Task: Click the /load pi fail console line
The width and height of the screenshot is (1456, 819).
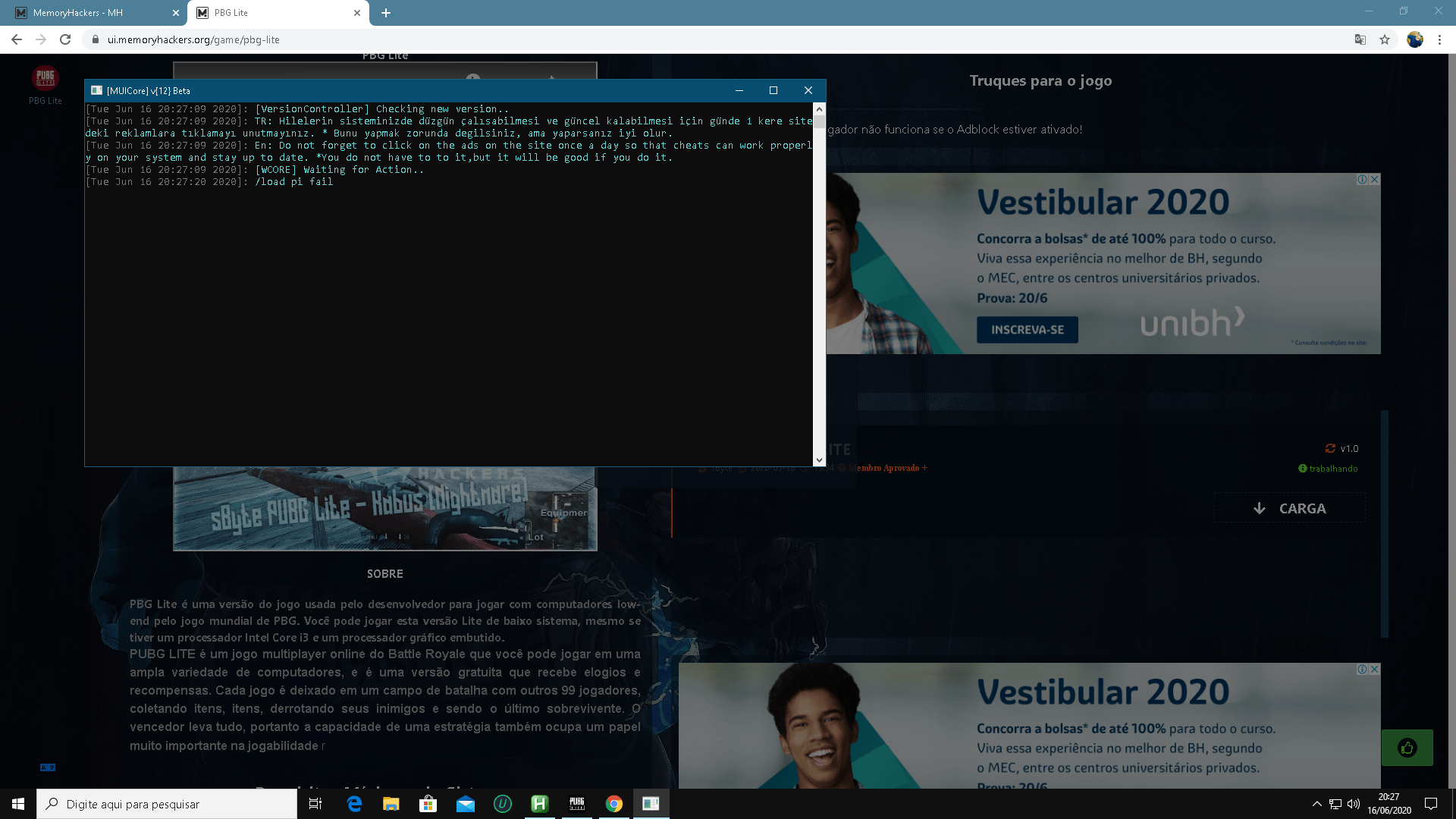Action: point(294,182)
